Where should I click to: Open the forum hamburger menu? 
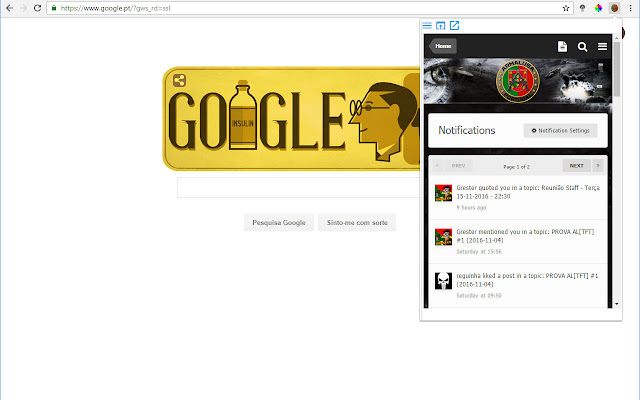[x=602, y=47]
